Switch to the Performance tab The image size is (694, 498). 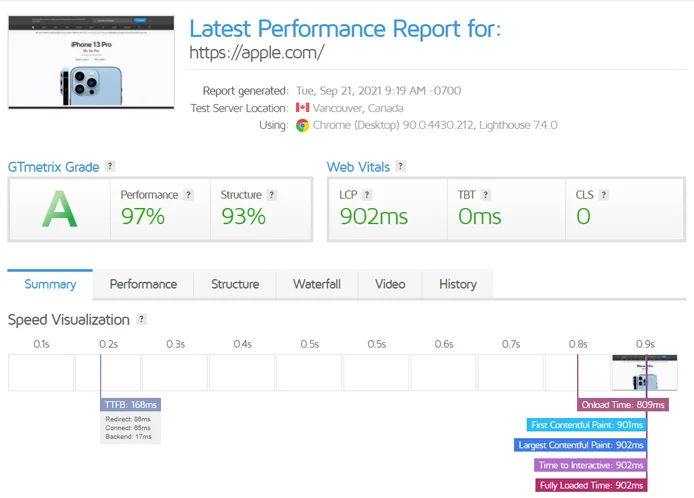click(x=143, y=285)
